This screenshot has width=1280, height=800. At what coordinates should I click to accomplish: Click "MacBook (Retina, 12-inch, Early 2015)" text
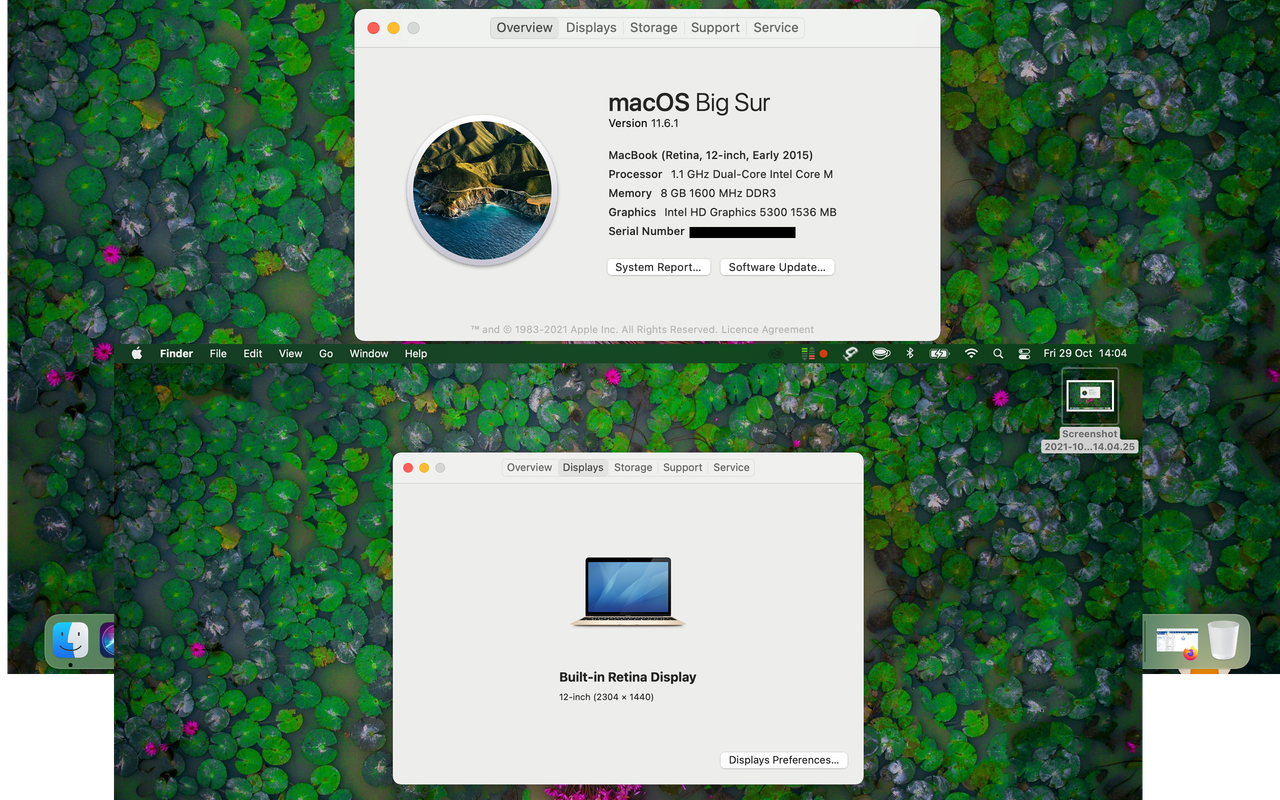(711, 155)
